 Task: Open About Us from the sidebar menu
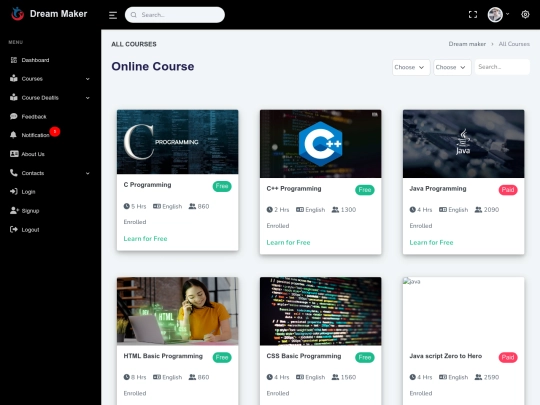tap(33, 154)
